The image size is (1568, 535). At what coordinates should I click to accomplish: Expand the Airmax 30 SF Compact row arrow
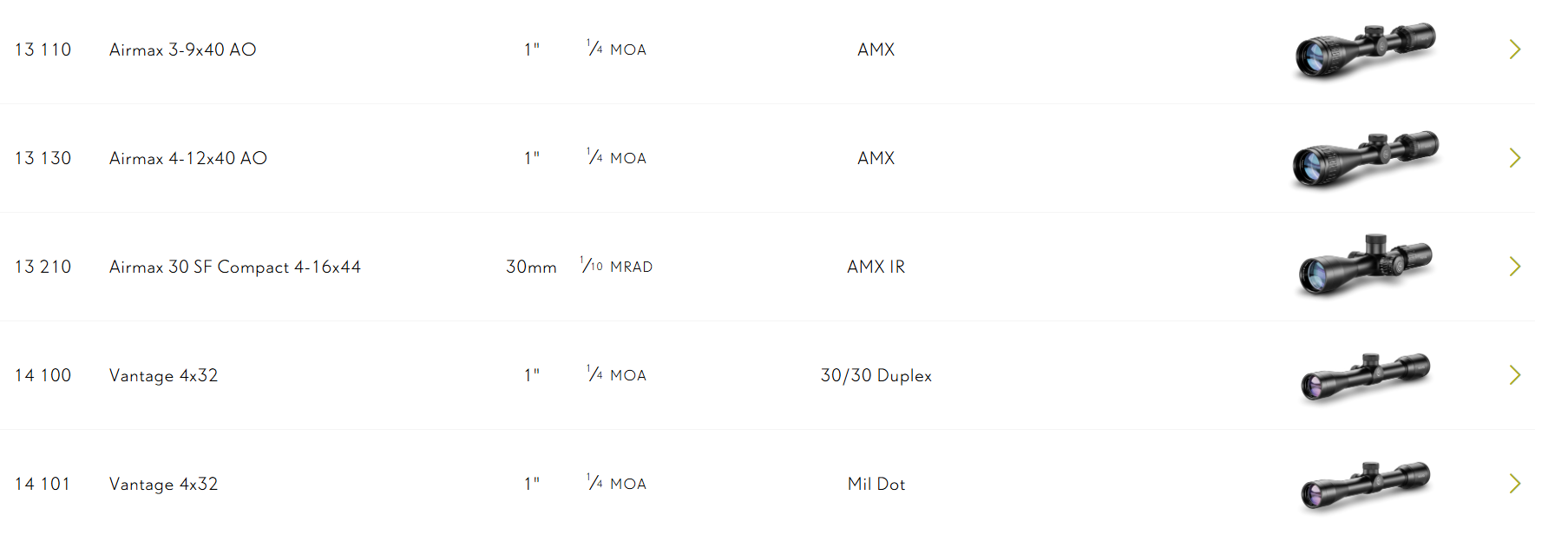pos(1515,267)
